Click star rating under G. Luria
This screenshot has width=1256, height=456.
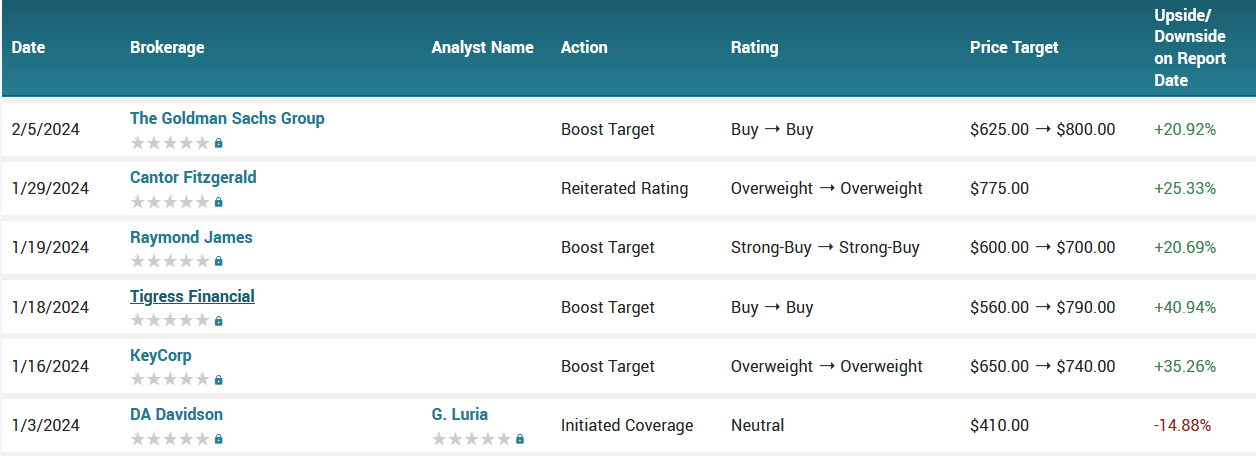coord(472,439)
